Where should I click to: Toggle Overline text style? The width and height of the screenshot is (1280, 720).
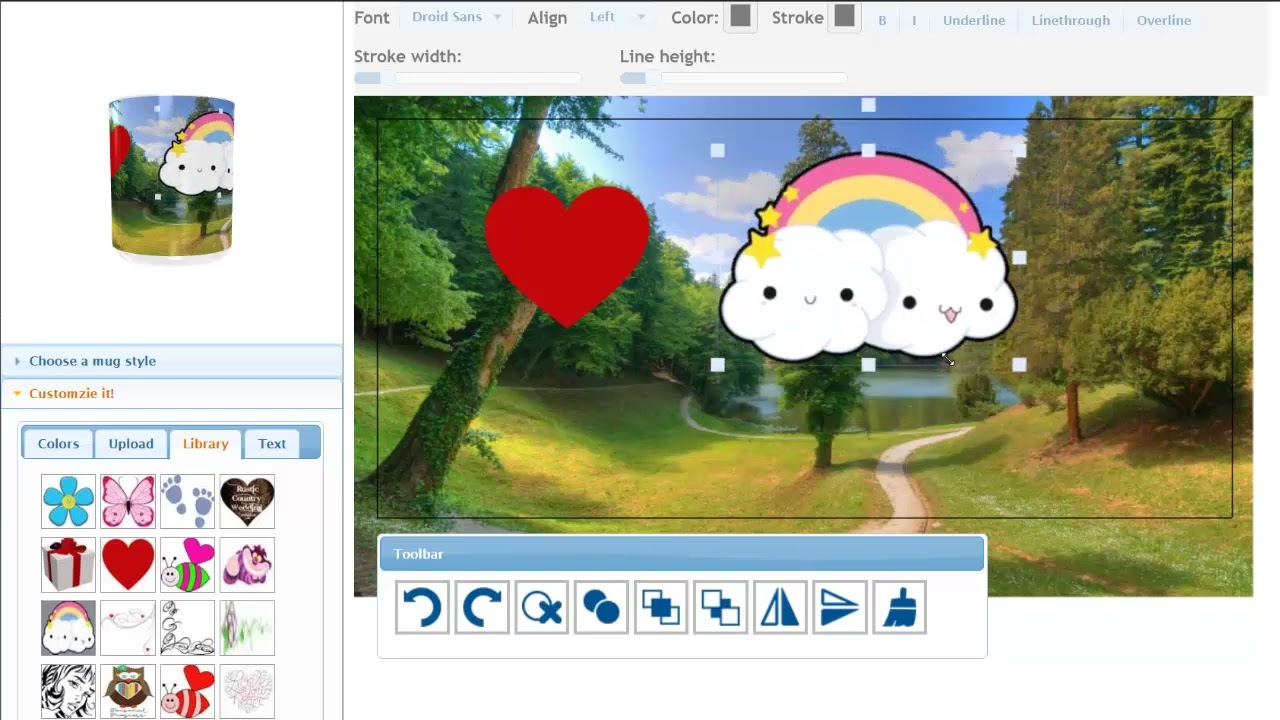point(1164,20)
